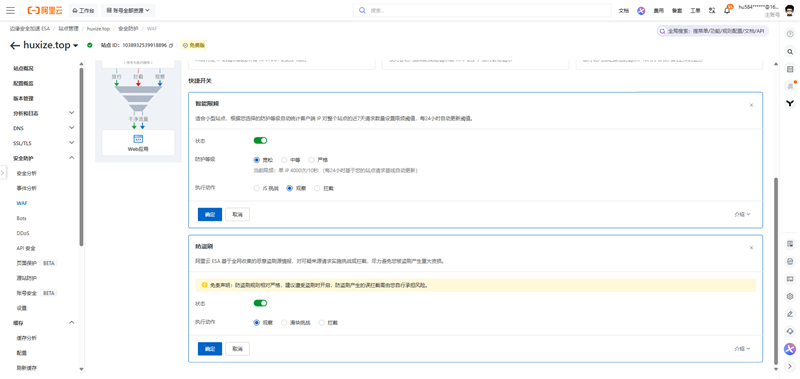Screen dimensions: 800x379
Task: Click the Alibaba Cloud logo
Action: [x=44, y=10]
